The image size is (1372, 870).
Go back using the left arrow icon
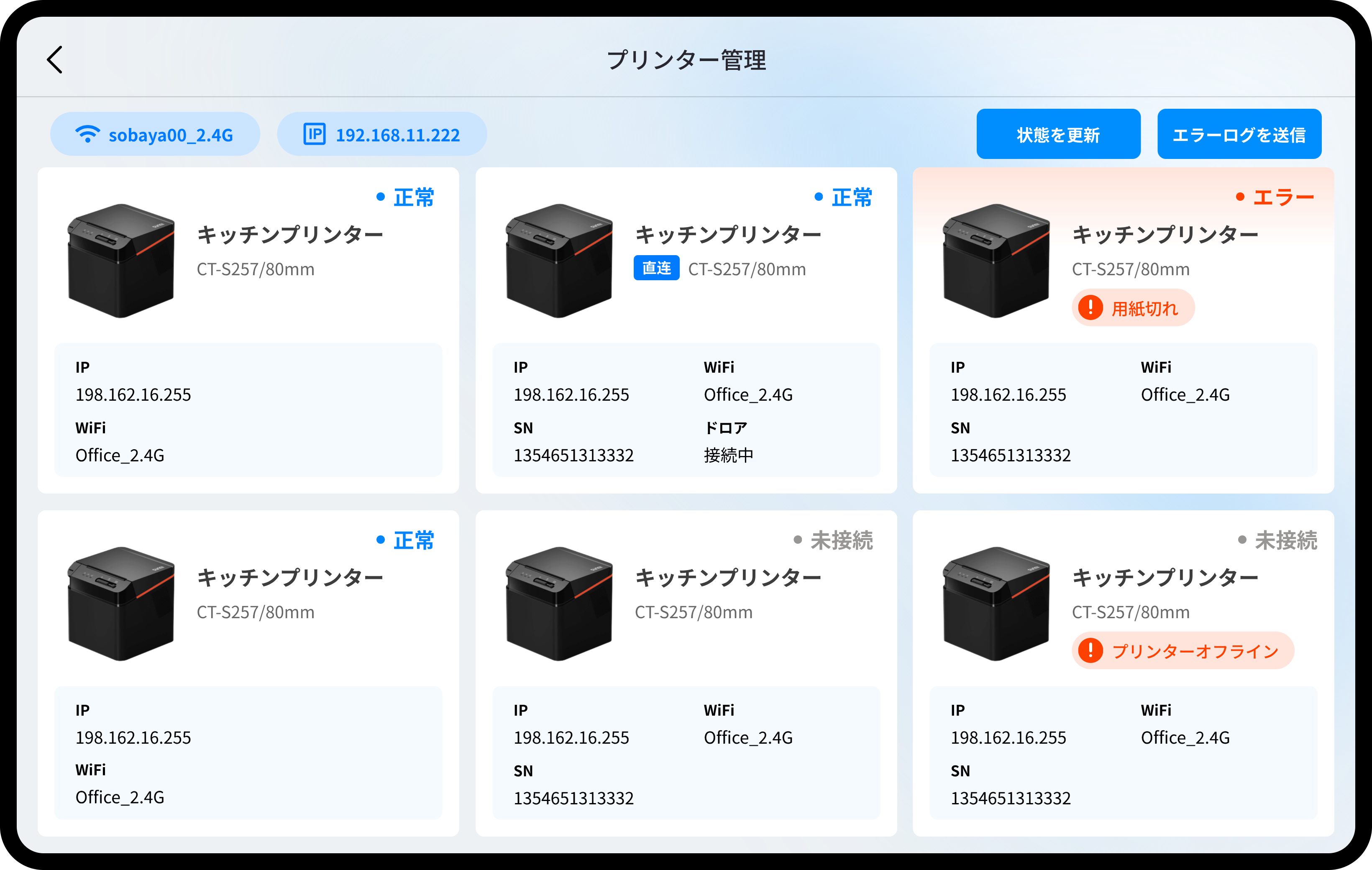55,60
